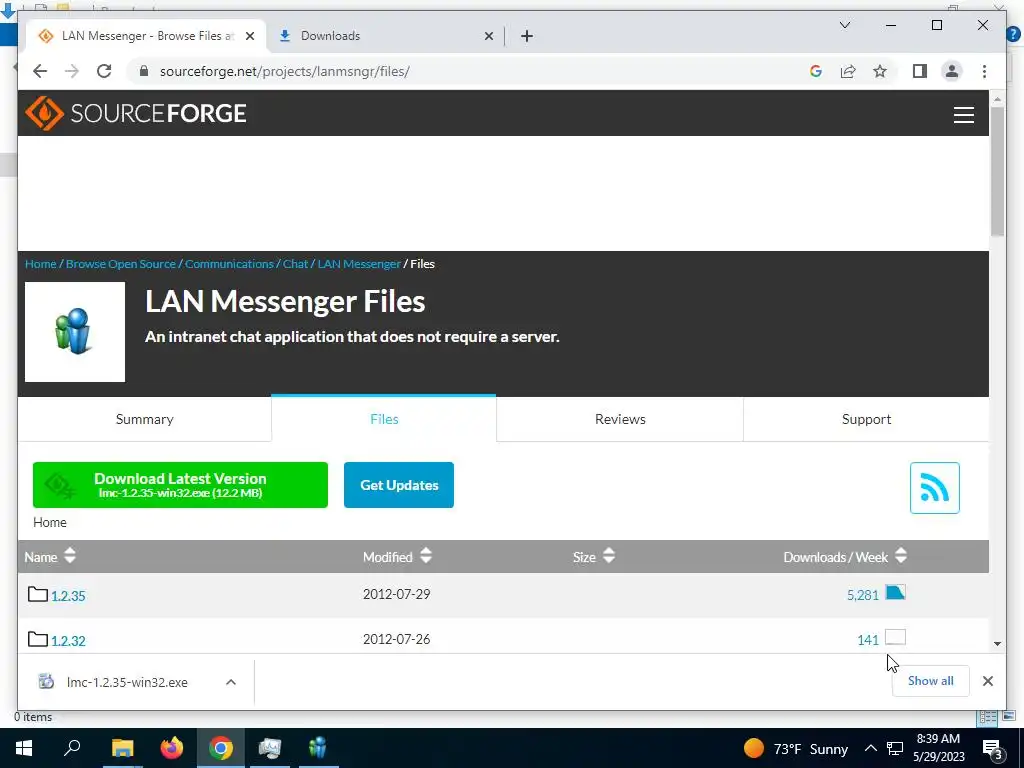Open the network icon in system tray

[895, 748]
